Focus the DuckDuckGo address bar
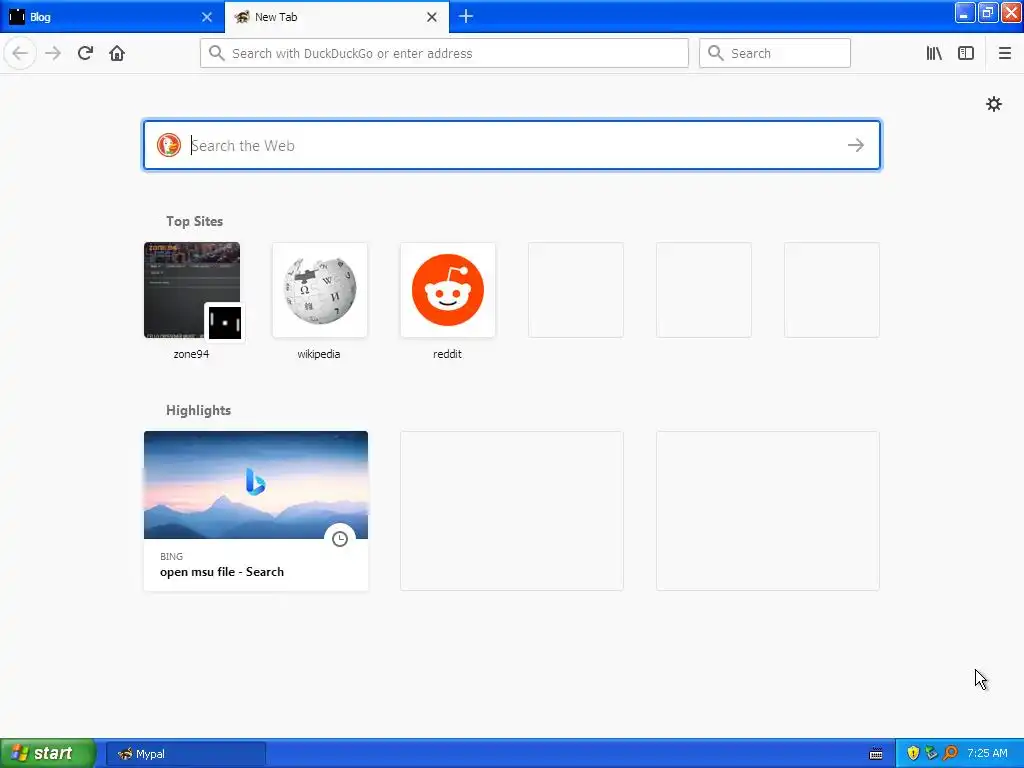The image size is (1024, 768). (444, 53)
